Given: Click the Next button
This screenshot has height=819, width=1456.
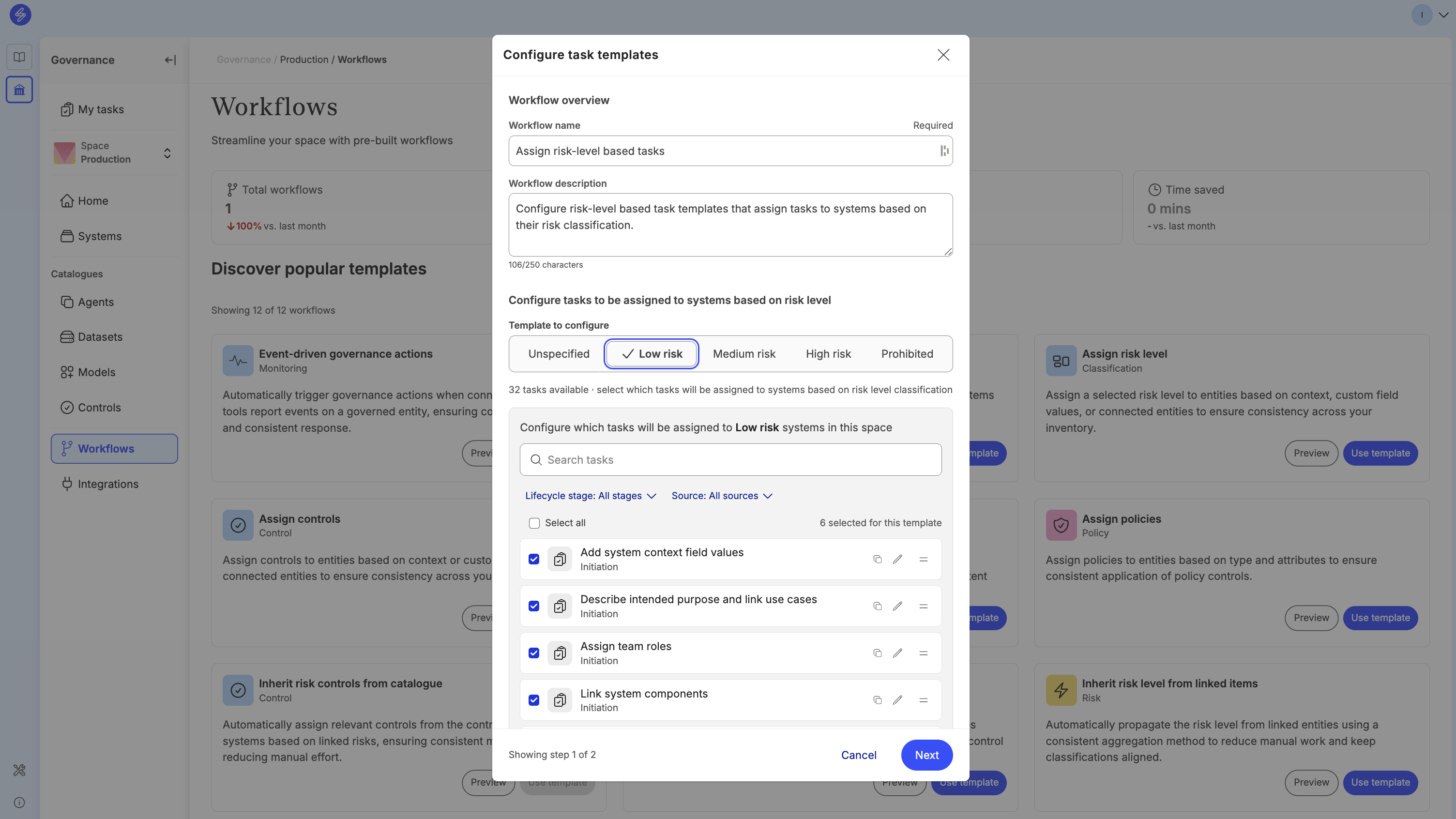Looking at the screenshot, I should coord(926,755).
